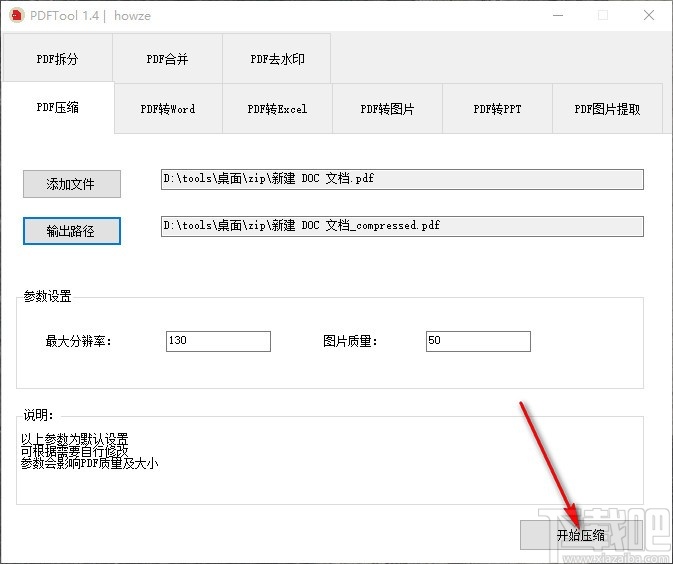This screenshot has width=673, height=564.
Task: Edit the 最大分辨率 value field
Action: 218,341
